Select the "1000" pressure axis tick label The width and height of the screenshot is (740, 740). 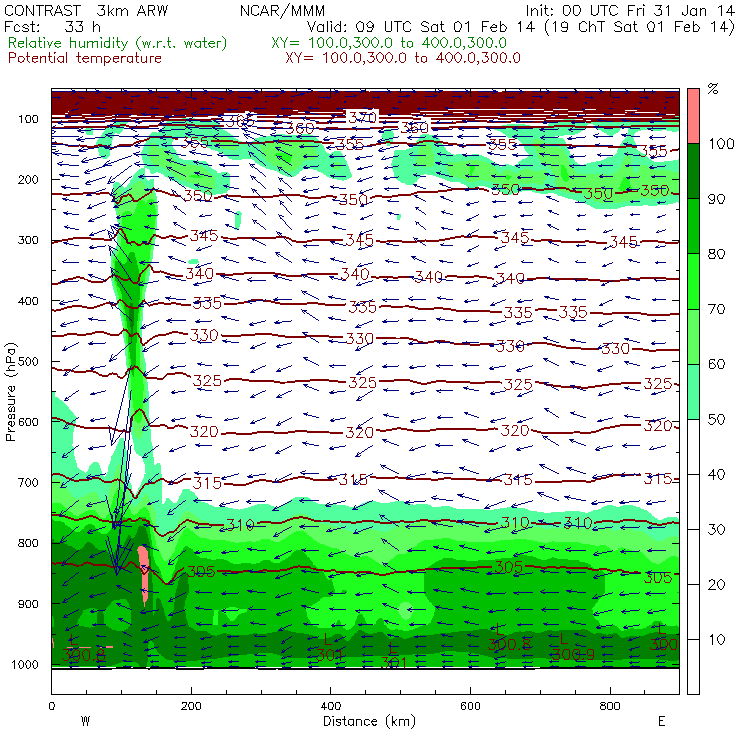click(23, 664)
